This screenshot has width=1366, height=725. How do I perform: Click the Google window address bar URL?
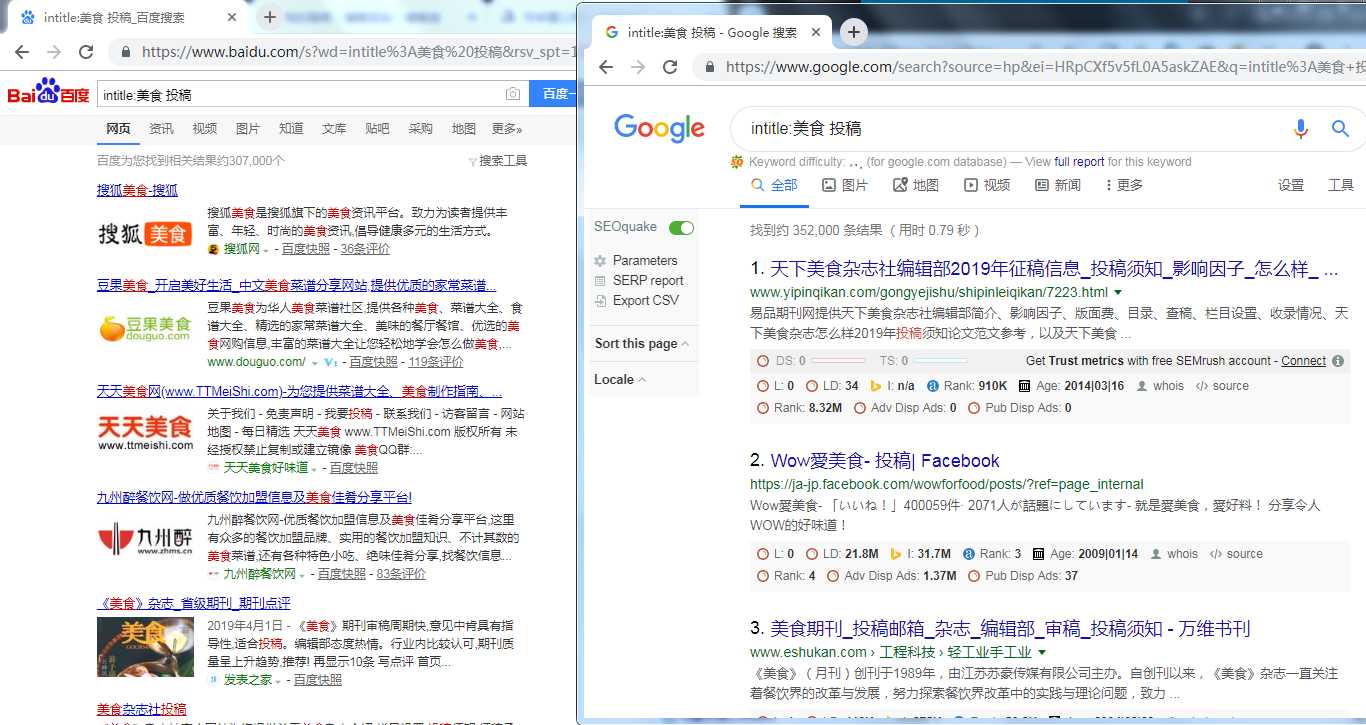(1045, 67)
